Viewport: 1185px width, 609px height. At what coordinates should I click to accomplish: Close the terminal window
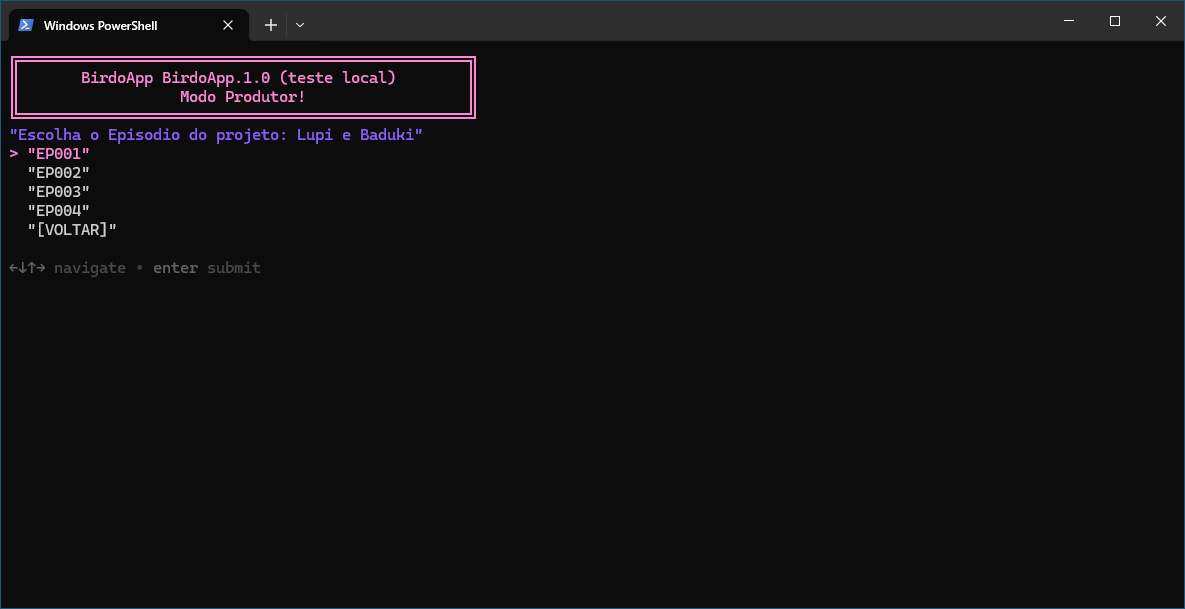(1161, 21)
